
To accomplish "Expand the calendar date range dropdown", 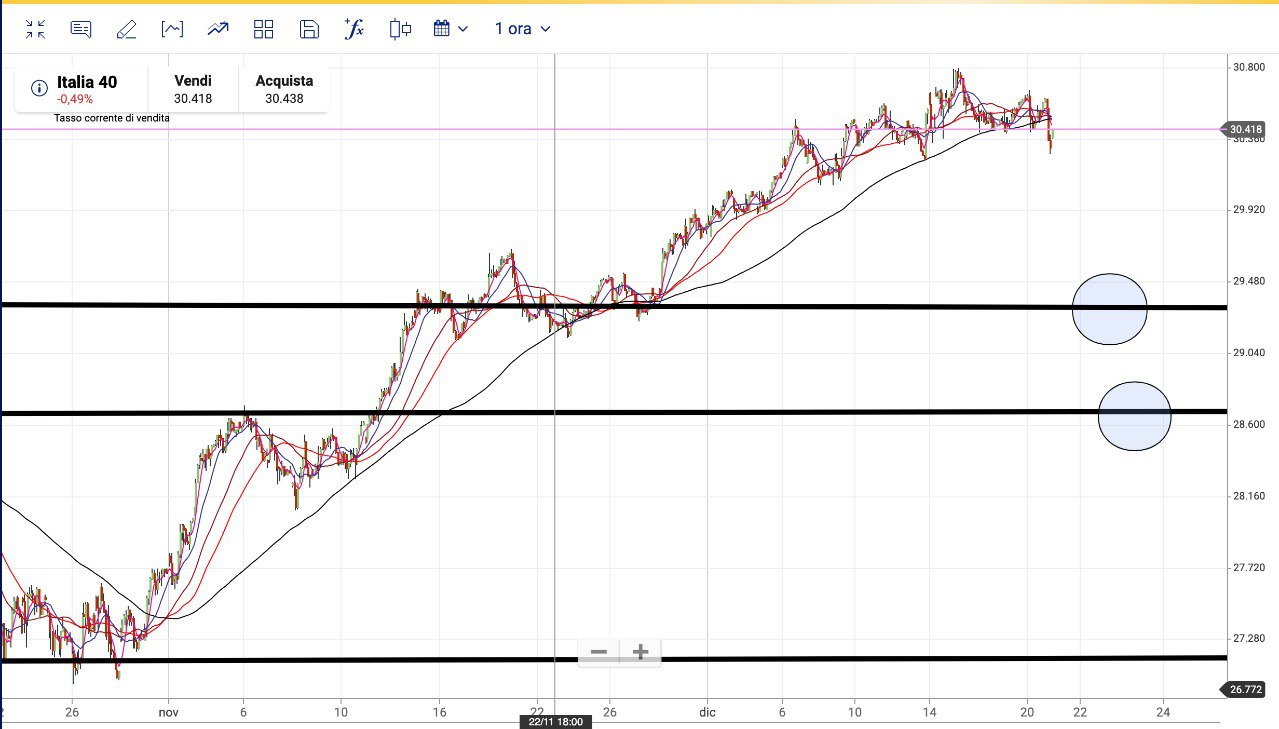I will pos(451,29).
